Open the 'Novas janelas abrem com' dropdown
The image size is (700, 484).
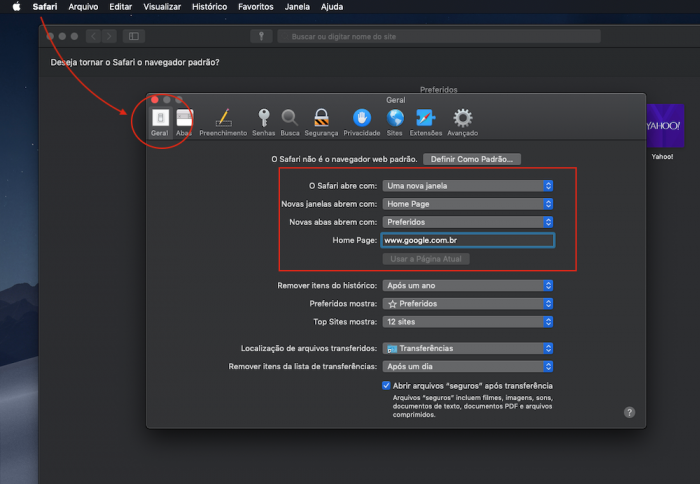coord(468,203)
